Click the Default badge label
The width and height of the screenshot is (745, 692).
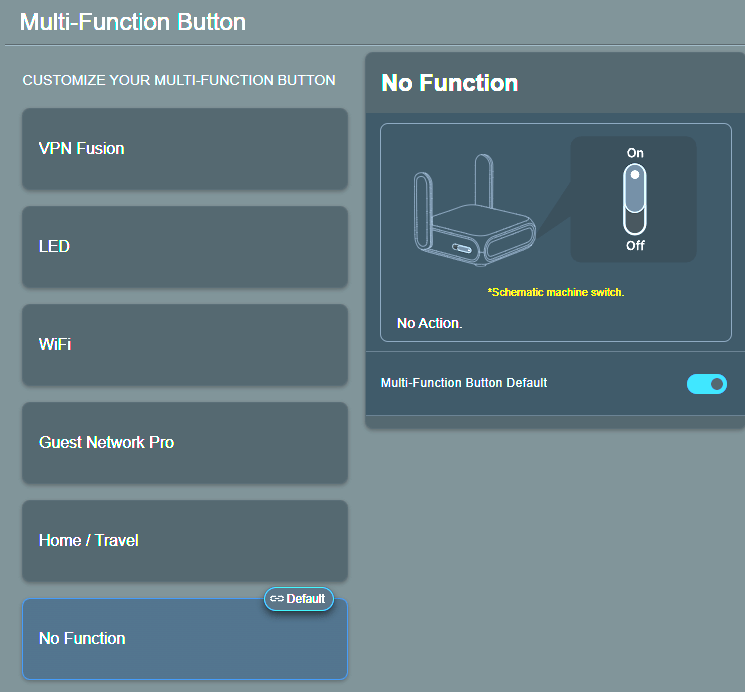coord(306,599)
